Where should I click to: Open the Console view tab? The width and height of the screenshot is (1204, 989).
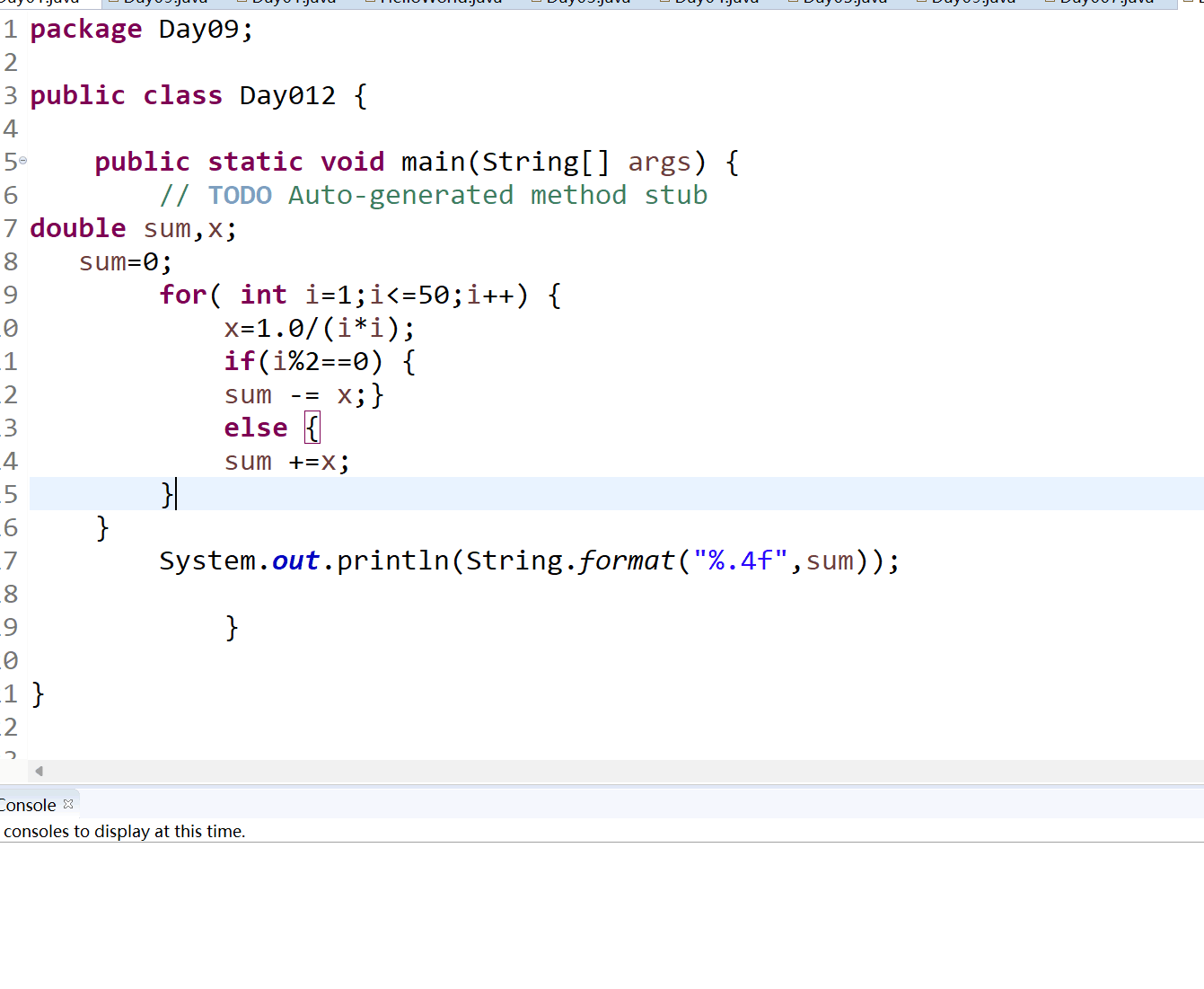click(28, 805)
